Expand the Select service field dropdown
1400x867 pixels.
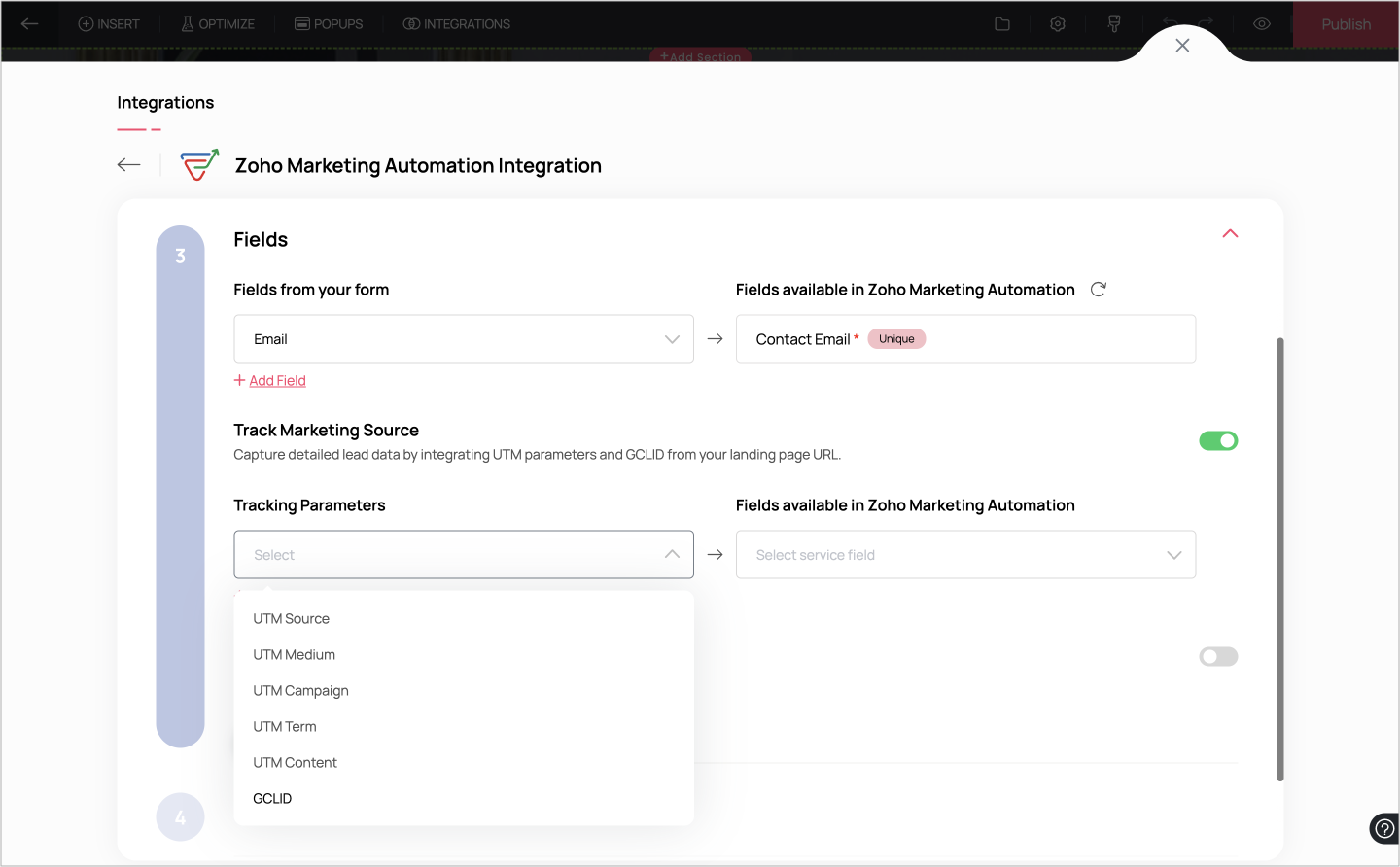point(965,555)
